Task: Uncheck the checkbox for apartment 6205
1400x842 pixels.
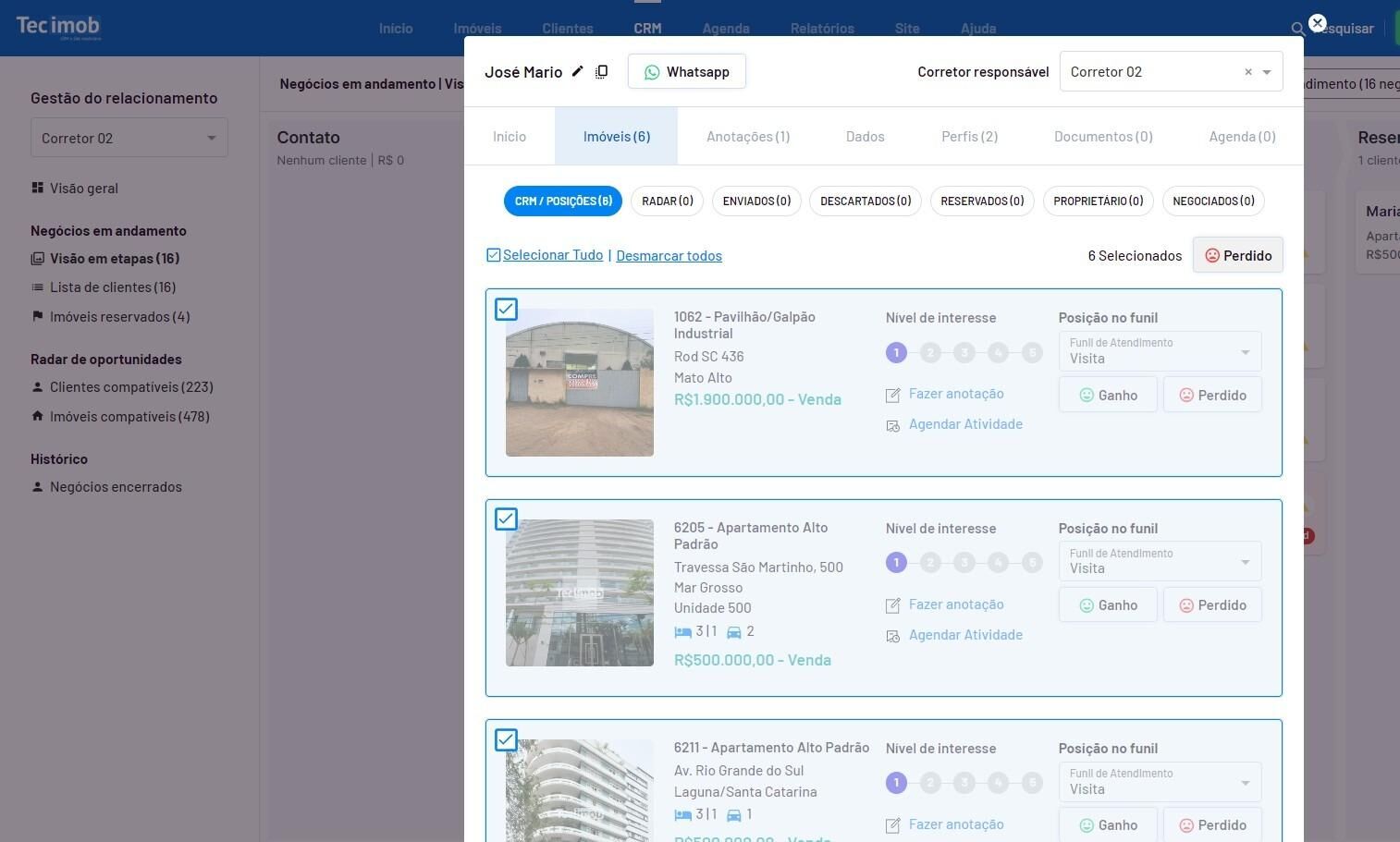Action: [506, 519]
